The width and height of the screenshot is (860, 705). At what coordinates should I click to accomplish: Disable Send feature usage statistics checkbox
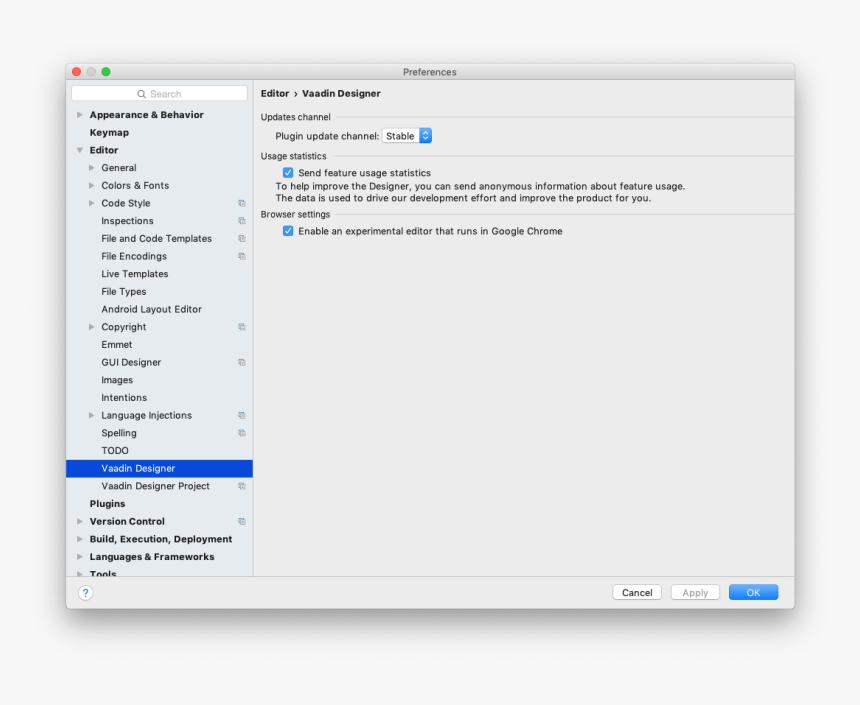pyautogui.click(x=288, y=173)
